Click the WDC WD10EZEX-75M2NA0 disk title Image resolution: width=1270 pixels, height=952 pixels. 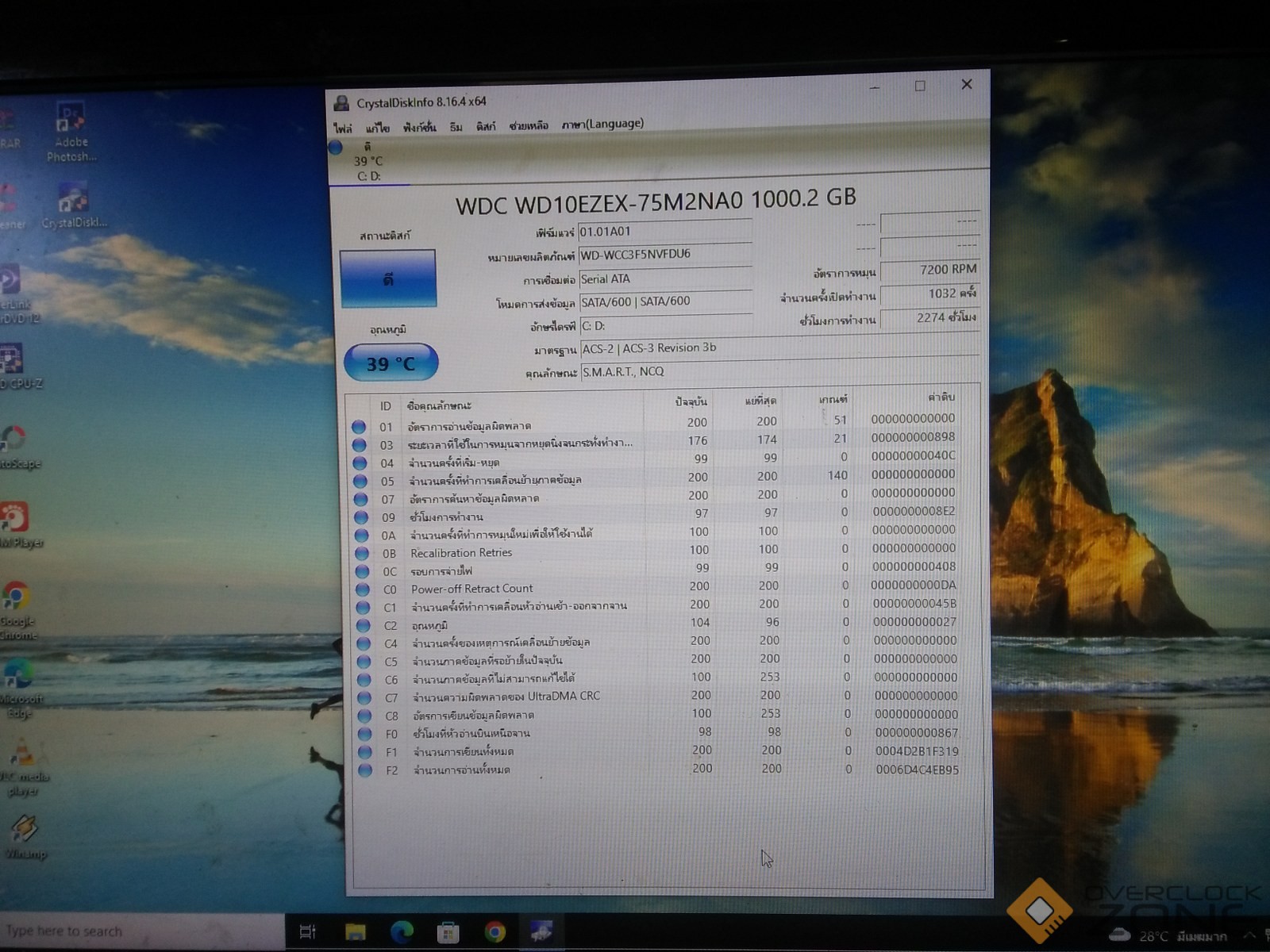pos(656,202)
